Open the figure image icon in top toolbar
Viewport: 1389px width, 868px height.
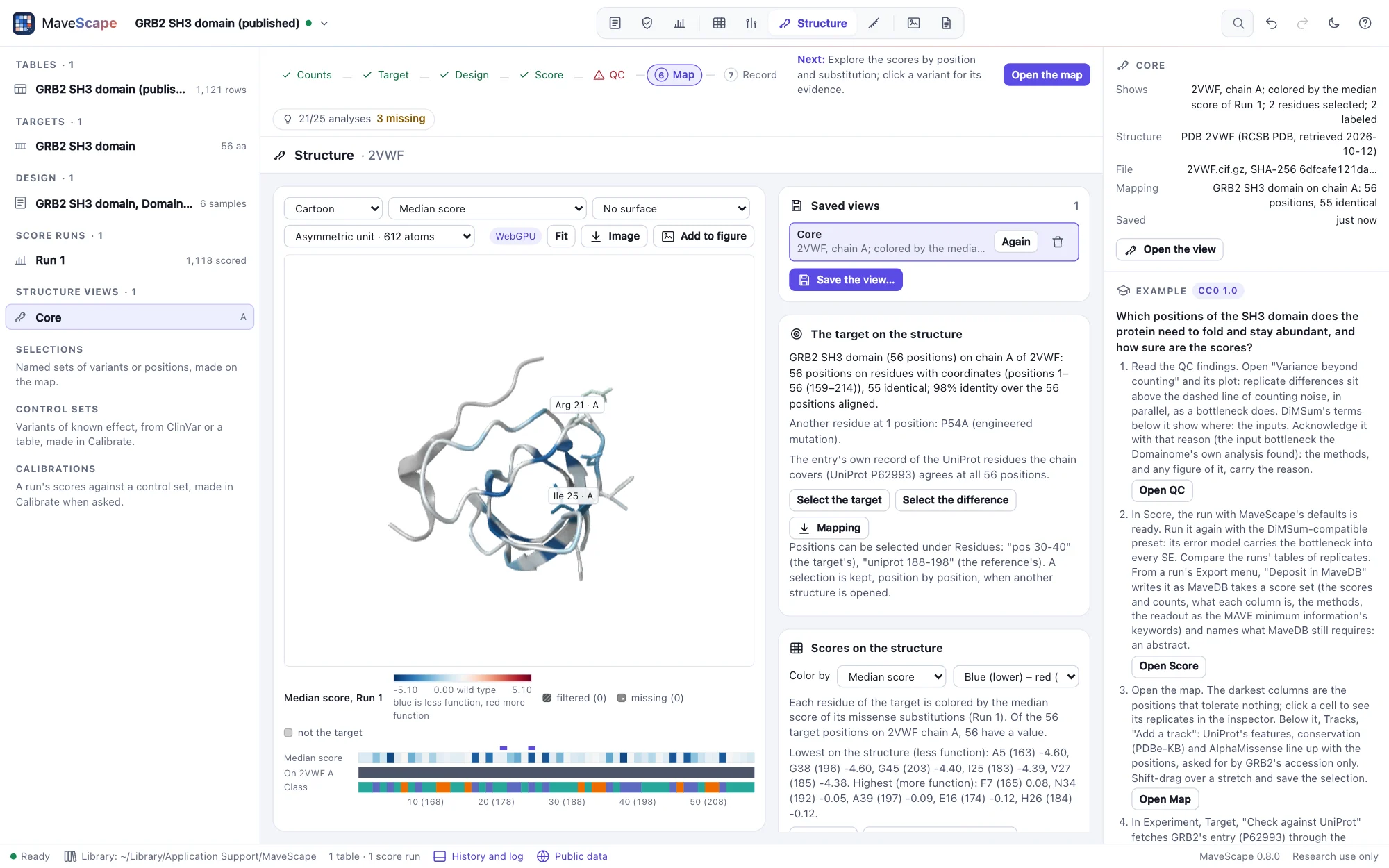tap(913, 23)
